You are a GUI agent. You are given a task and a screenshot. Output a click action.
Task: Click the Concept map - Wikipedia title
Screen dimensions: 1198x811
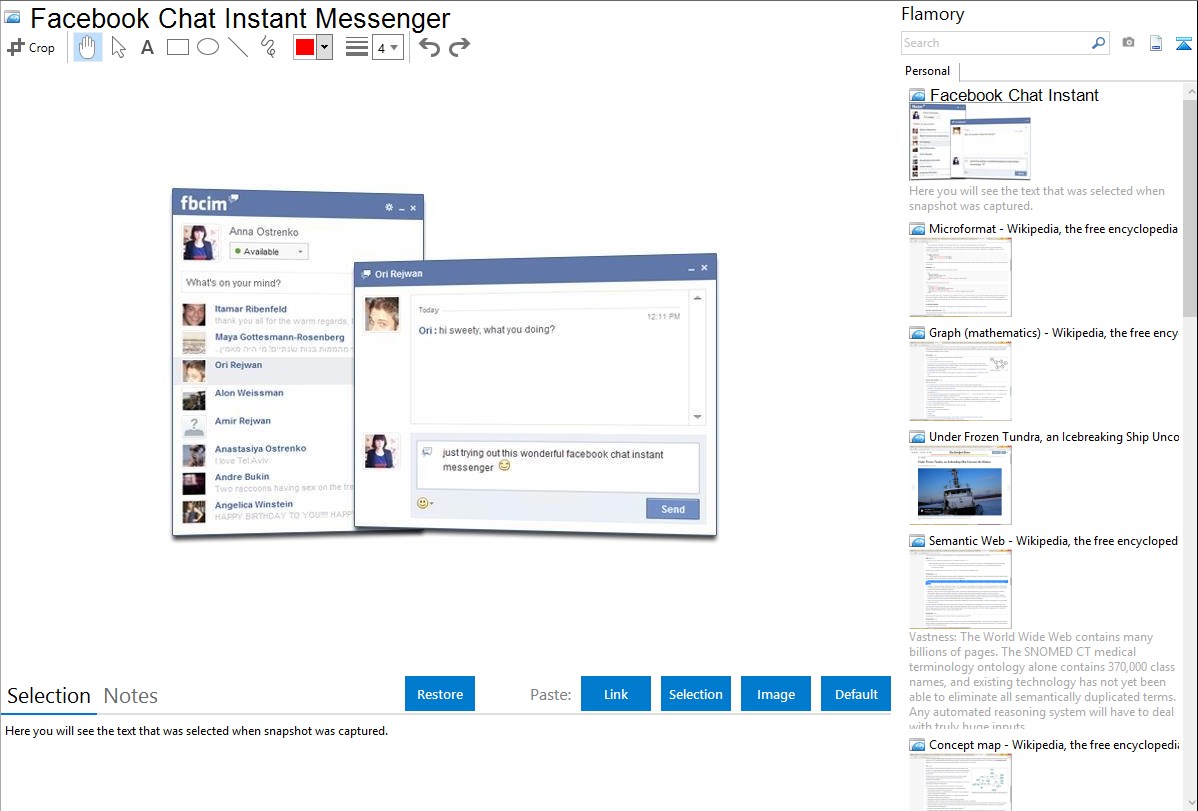coord(1054,744)
